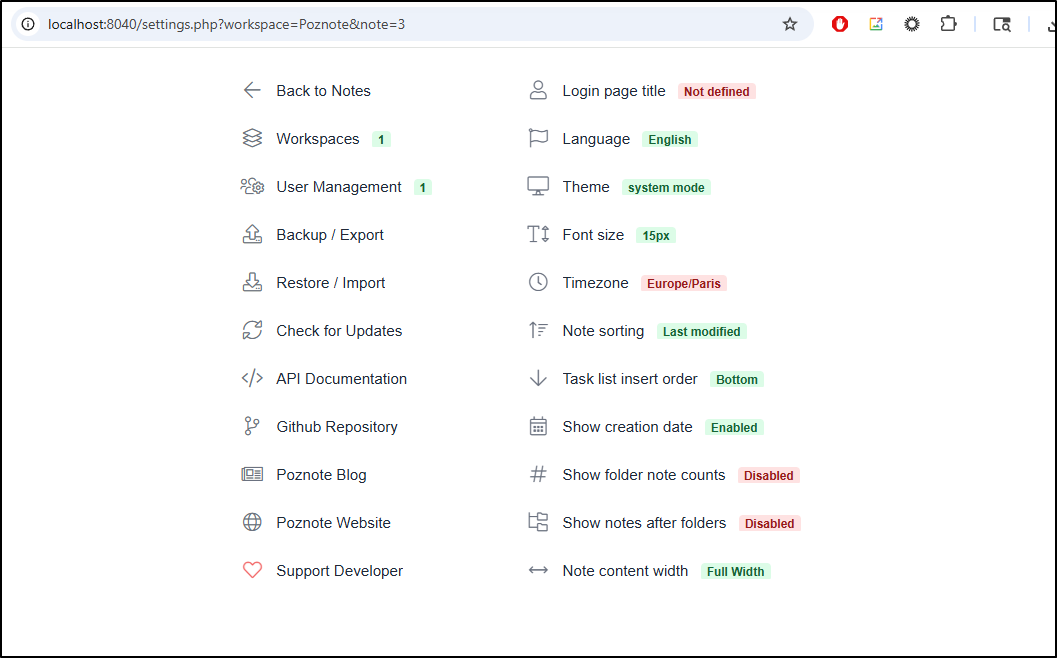
Task: Toggle Show folder note counts Disabled badge
Action: click(768, 476)
